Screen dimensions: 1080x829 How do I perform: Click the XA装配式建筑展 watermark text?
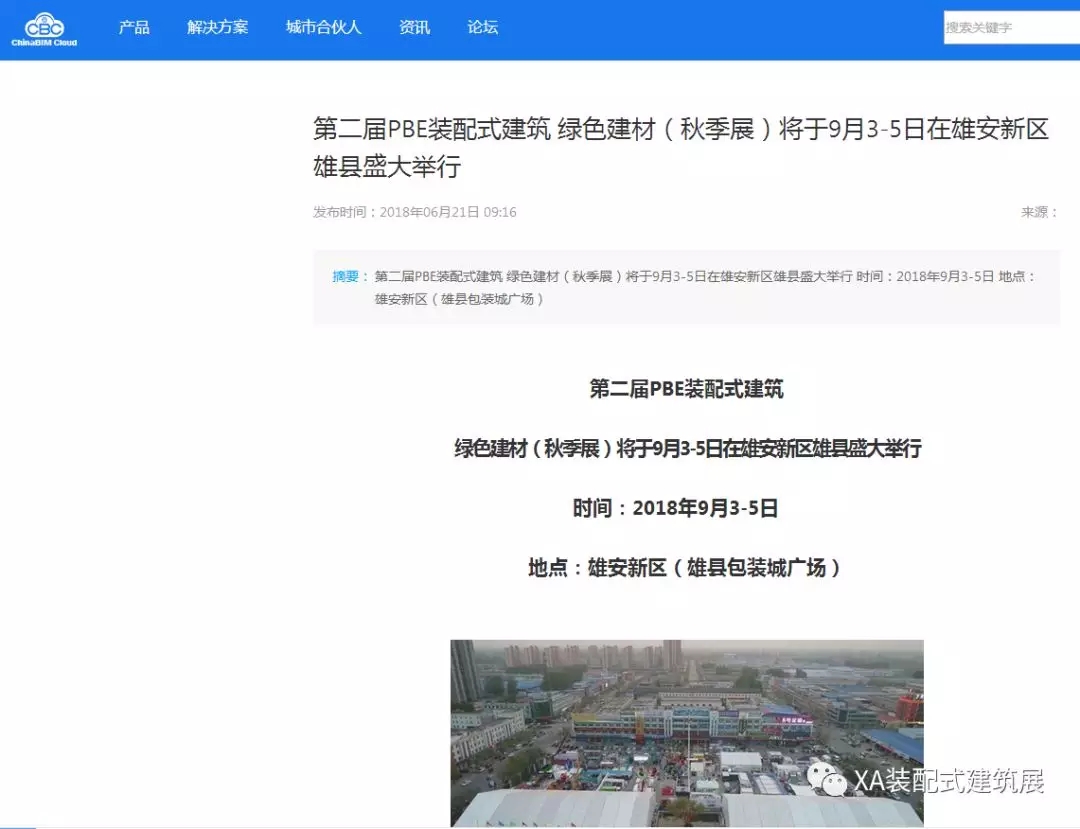(x=948, y=781)
